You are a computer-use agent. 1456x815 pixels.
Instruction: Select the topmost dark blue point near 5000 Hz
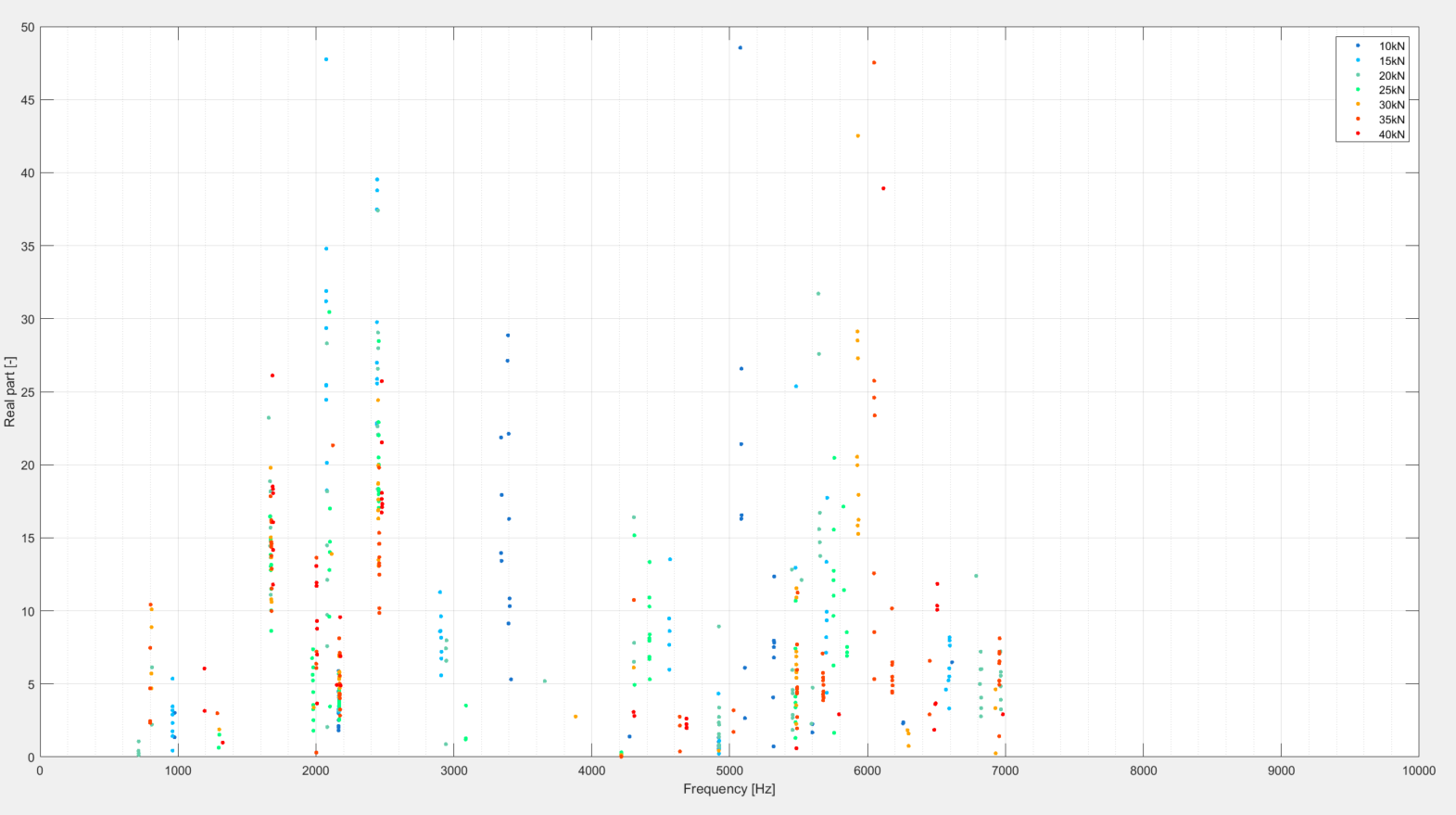[740, 47]
